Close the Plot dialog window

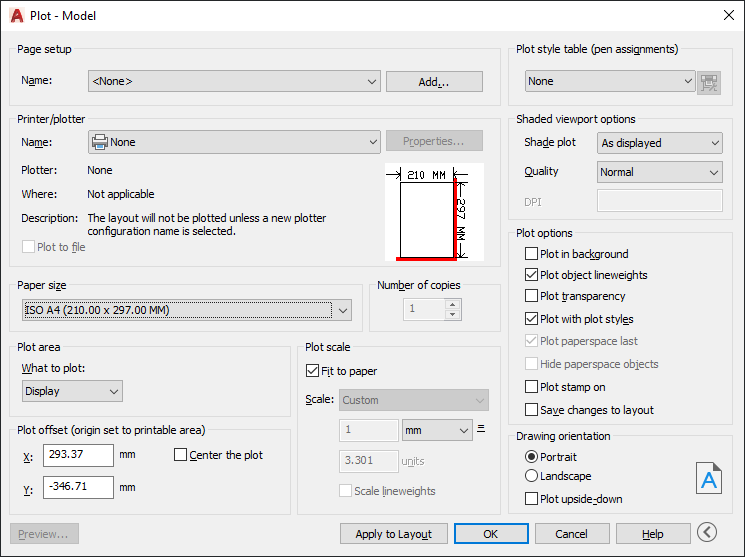(728, 15)
